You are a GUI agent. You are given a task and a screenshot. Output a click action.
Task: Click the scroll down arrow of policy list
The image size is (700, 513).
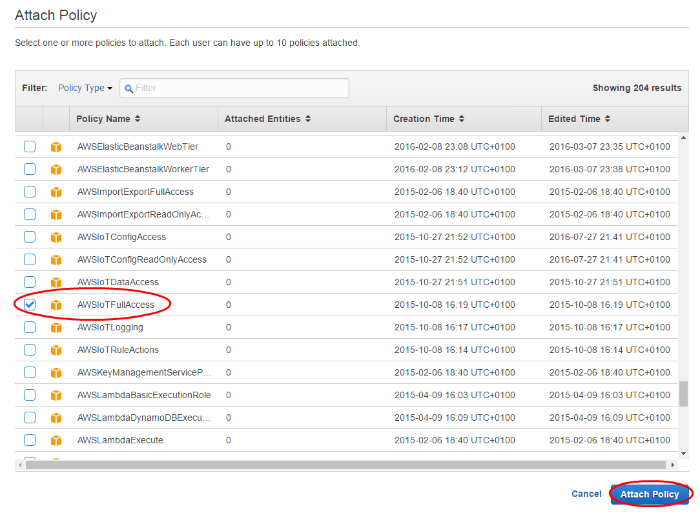pyautogui.click(x=683, y=454)
